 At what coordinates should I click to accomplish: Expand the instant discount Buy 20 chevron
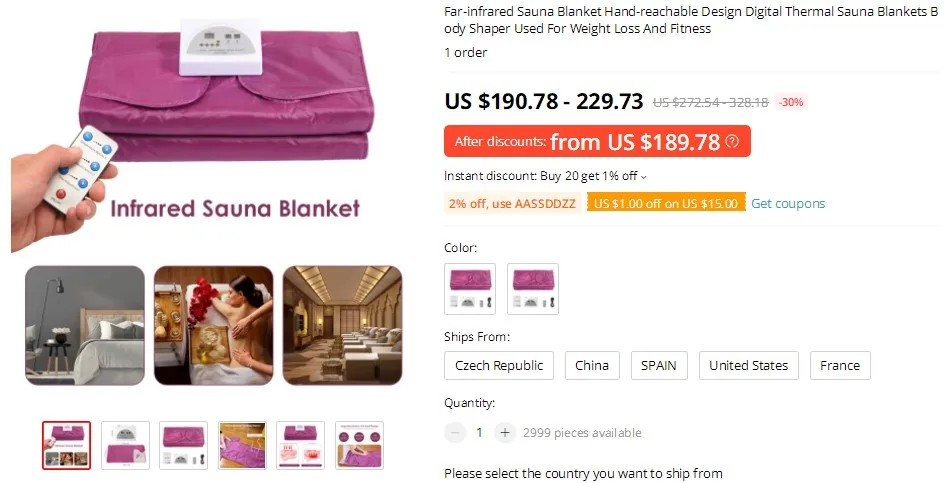(x=643, y=177)
